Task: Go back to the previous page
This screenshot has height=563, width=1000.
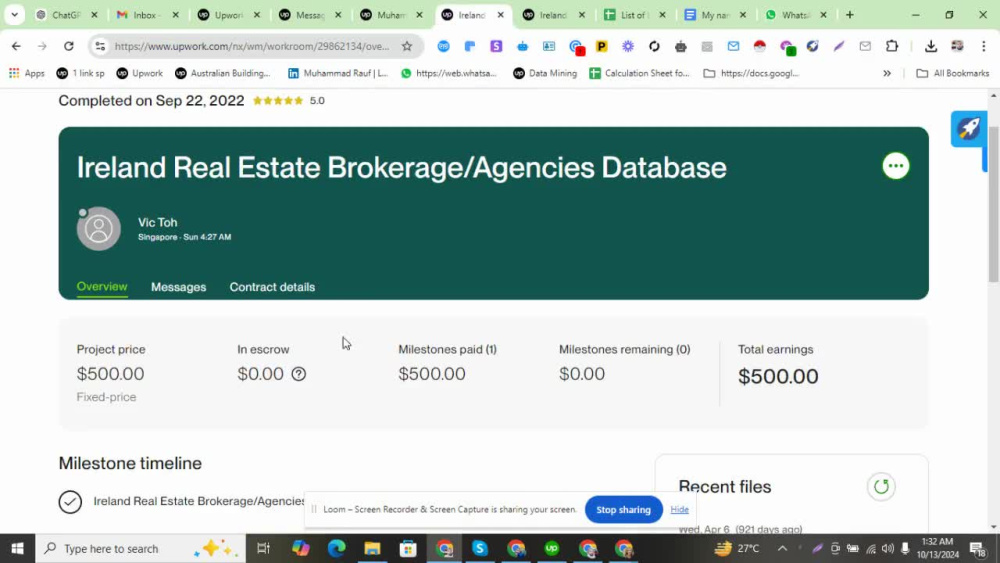Action: coord(16,46)
